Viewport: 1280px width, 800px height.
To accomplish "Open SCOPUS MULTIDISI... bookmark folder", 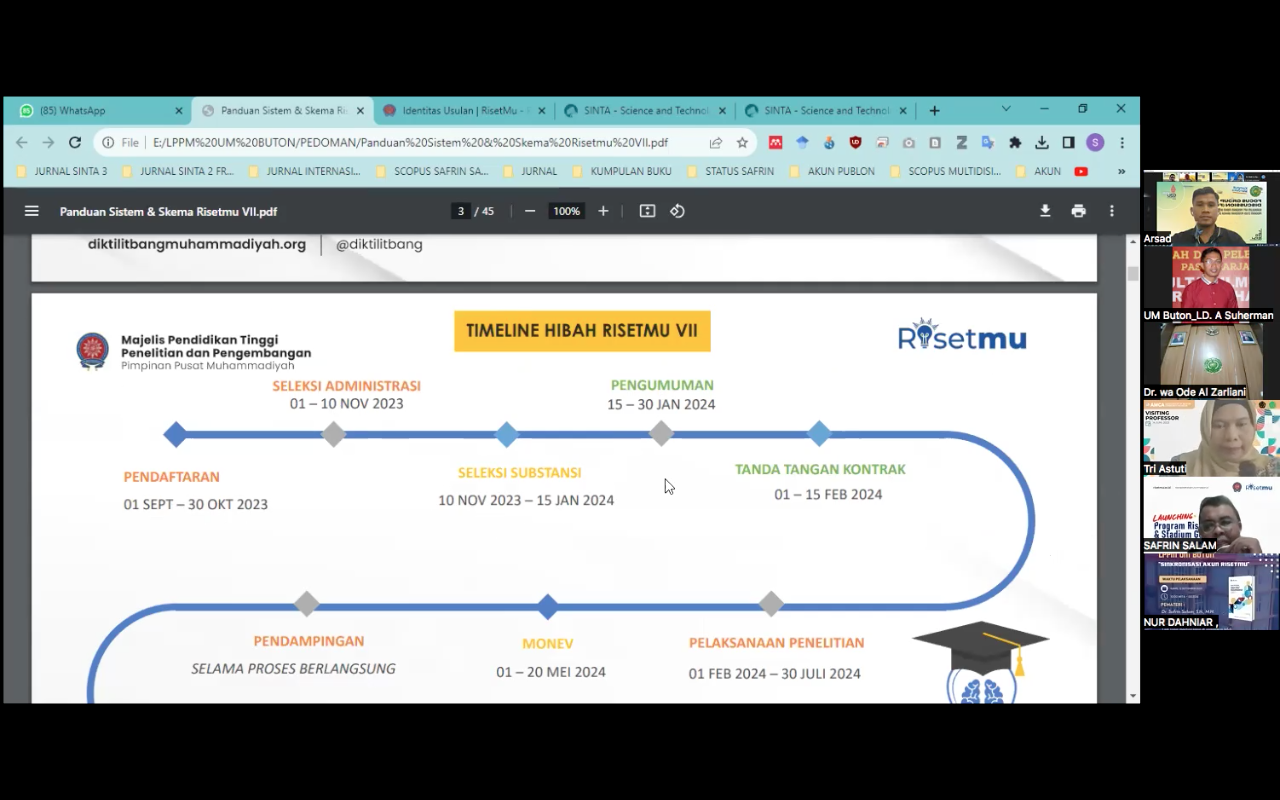I will (x=945, y=171).
